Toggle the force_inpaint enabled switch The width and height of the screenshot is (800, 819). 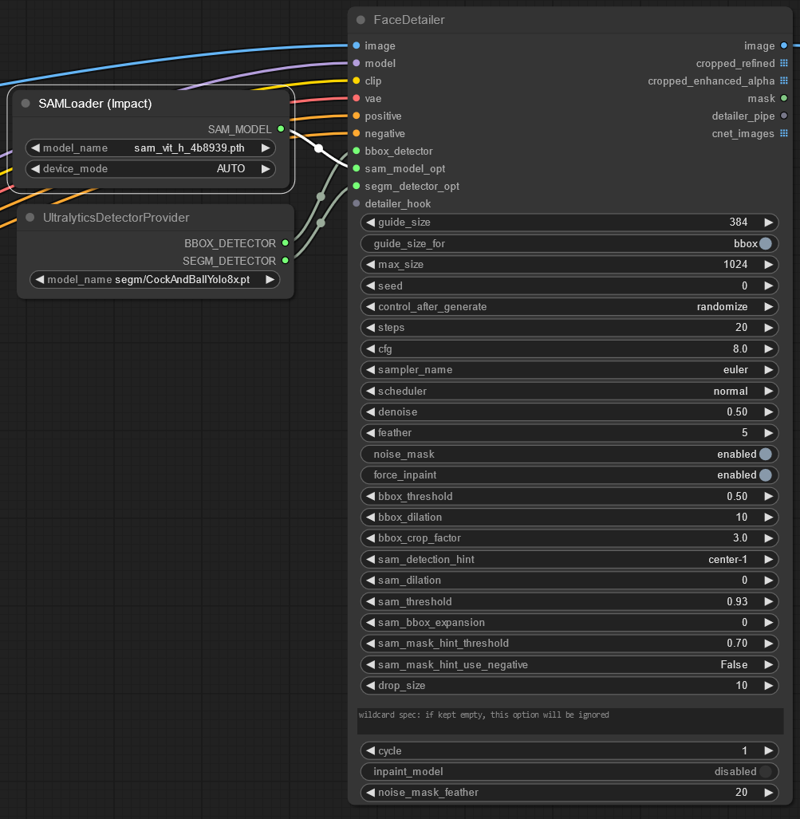click(766, 475)
